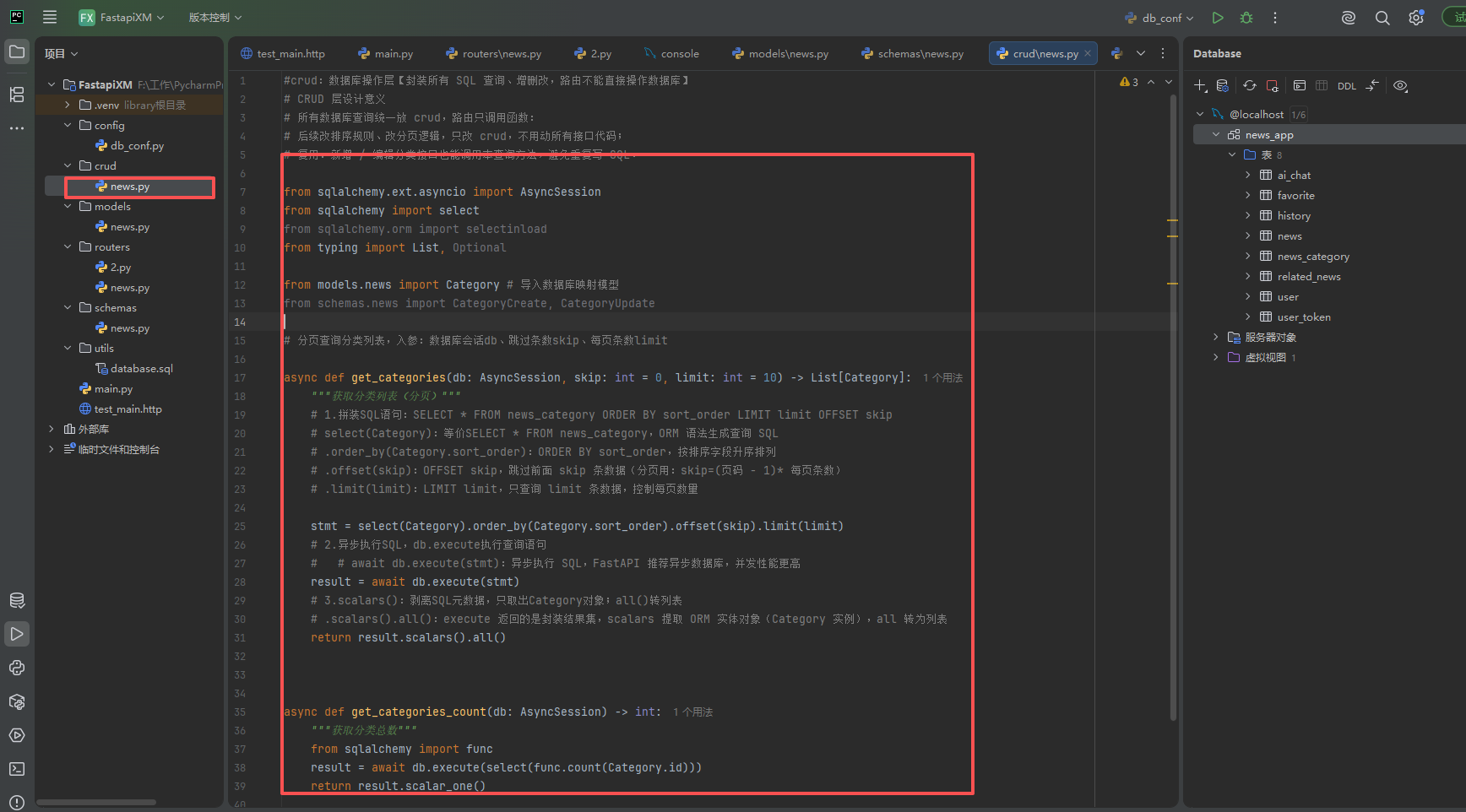Expand the ai_chat table
This screenshot has width=1466, height=812.
pos(1248,175)
